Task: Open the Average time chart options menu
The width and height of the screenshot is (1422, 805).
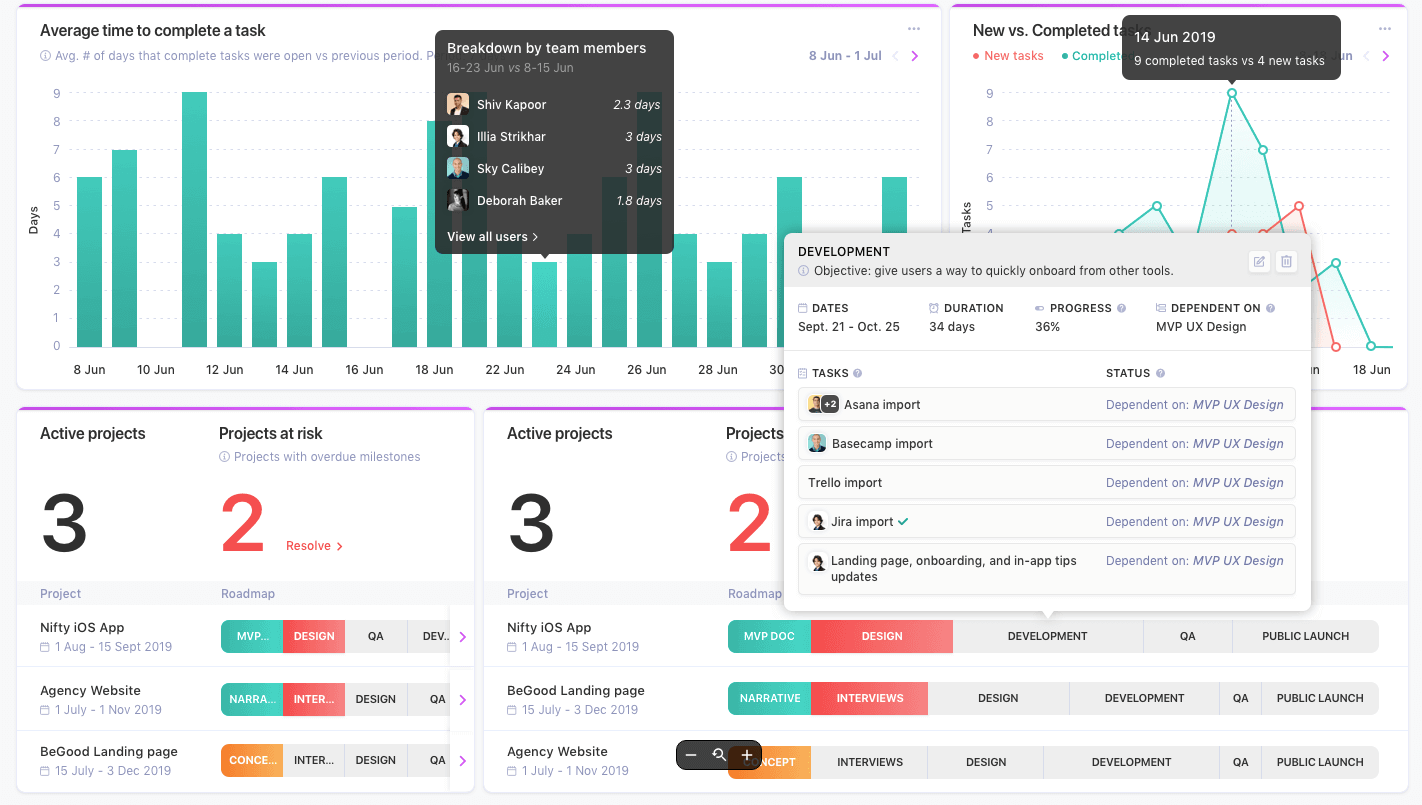Action: (x=913, y=29)
